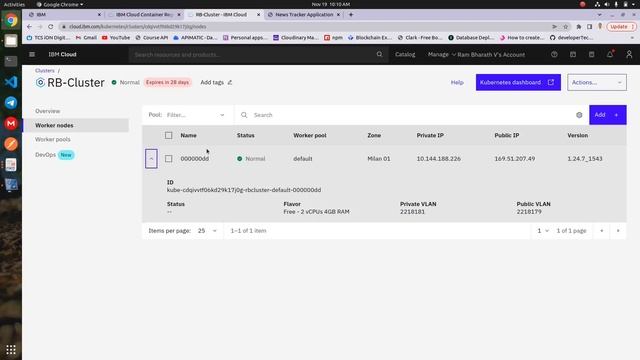The width and height of the screenshot is (640, 360).
Task: Open the Actions dropdown
Action: point(596,82)
